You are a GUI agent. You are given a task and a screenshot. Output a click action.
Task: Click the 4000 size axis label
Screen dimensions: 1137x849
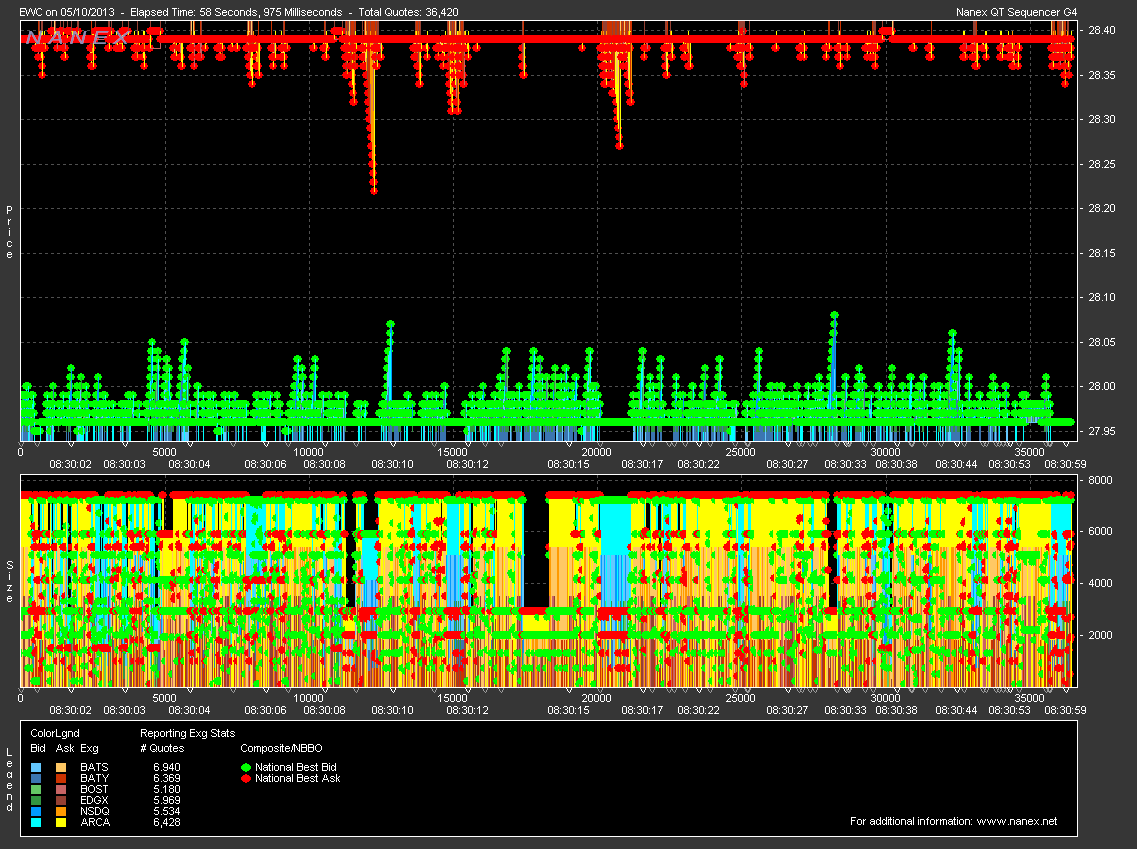pyautogui.click(x=1100, y=583)
